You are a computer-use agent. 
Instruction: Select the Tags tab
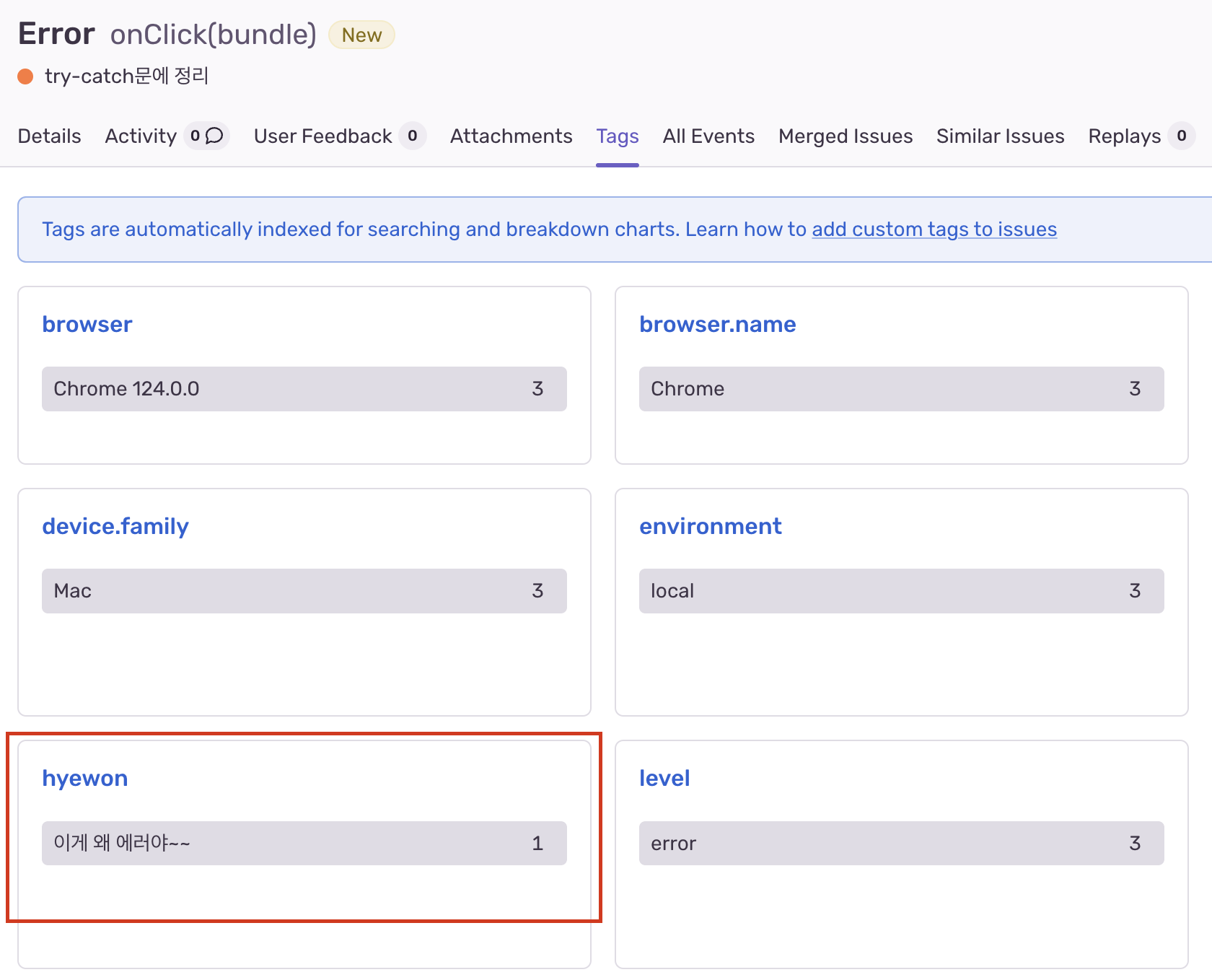point(618,136)
